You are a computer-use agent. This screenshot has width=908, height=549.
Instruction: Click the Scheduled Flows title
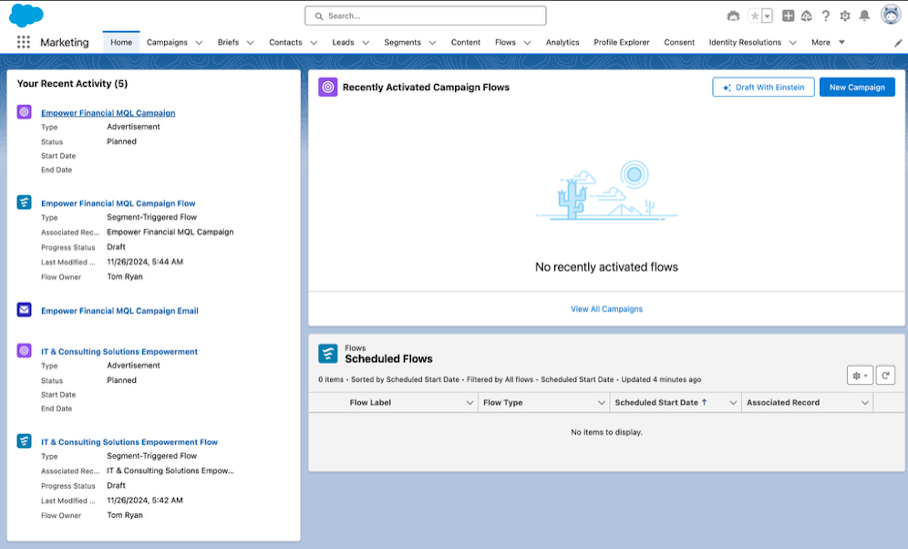click(x=389, y=359)
